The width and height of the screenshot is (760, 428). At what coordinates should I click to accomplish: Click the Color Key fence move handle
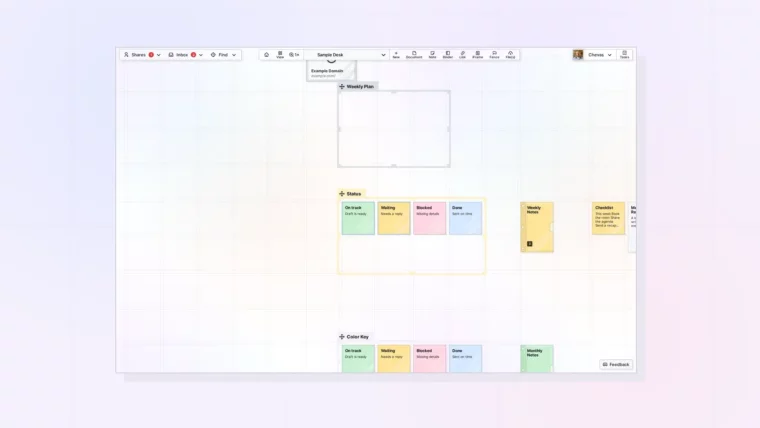click(x=342, y=336)
